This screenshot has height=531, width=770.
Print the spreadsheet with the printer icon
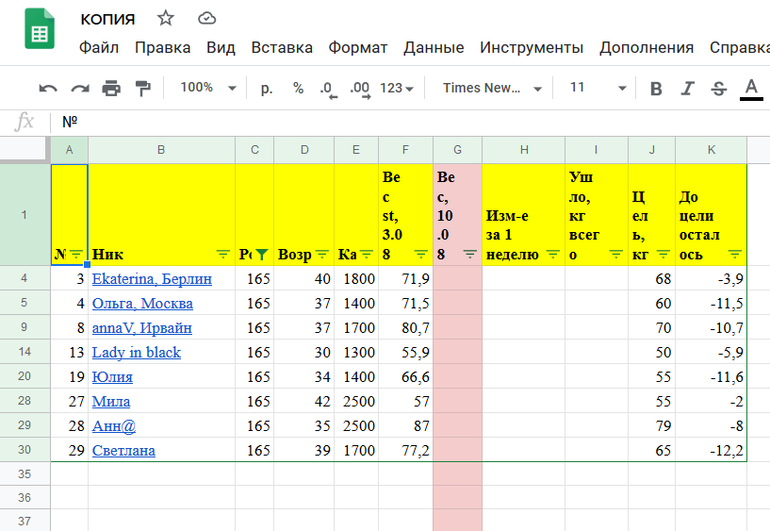111,88
